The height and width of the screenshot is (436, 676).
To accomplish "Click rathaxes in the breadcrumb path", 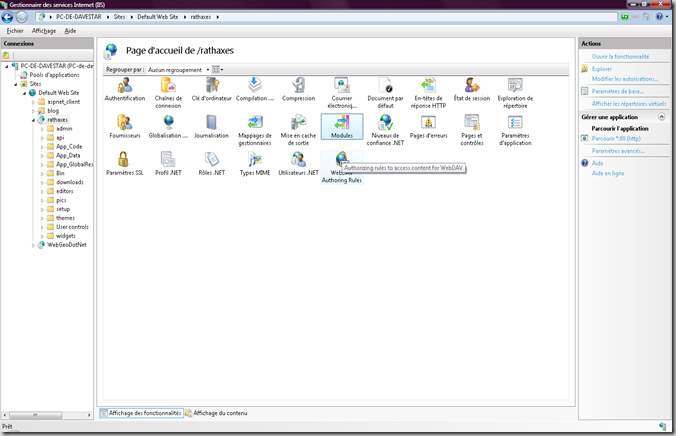I will 201,17.
